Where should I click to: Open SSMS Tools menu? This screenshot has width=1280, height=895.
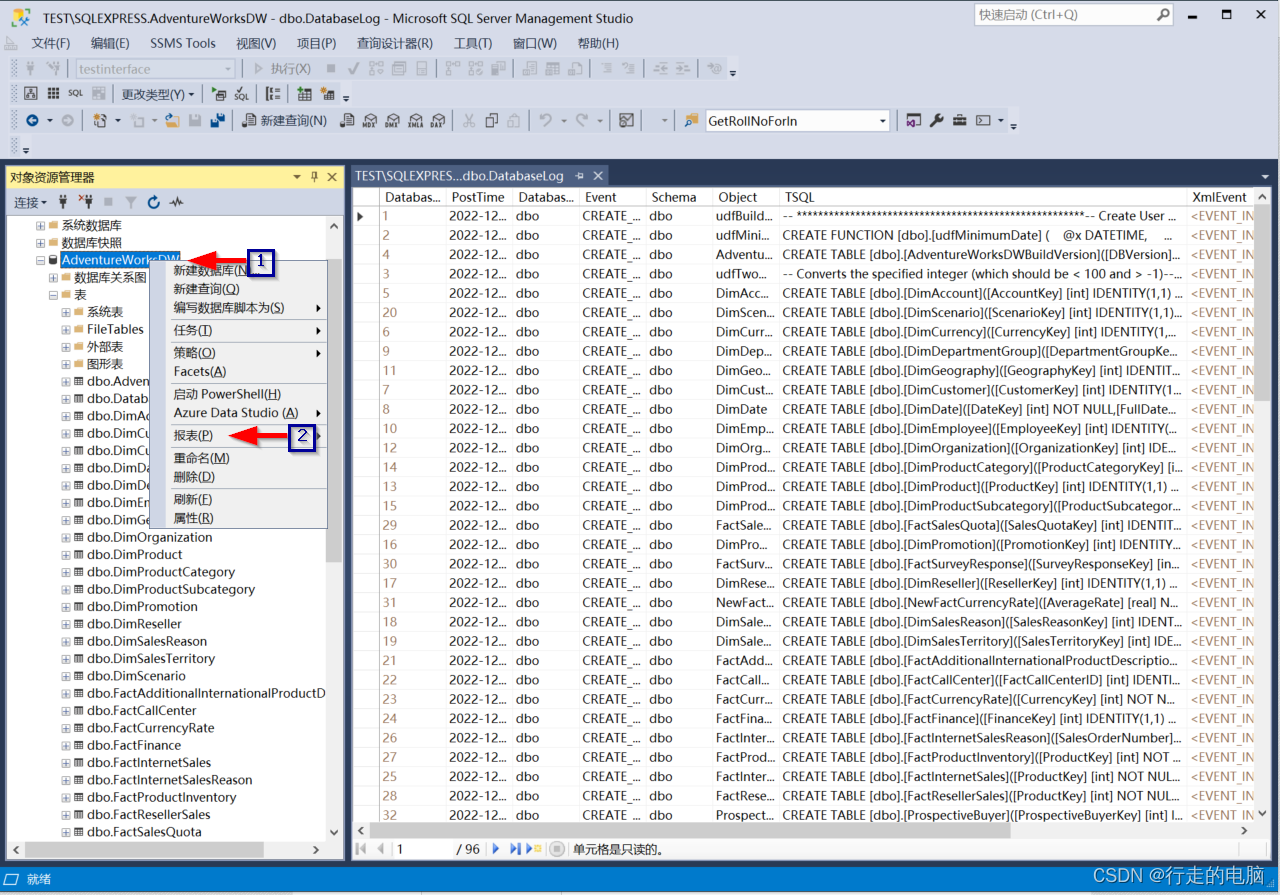coord(183,43)
